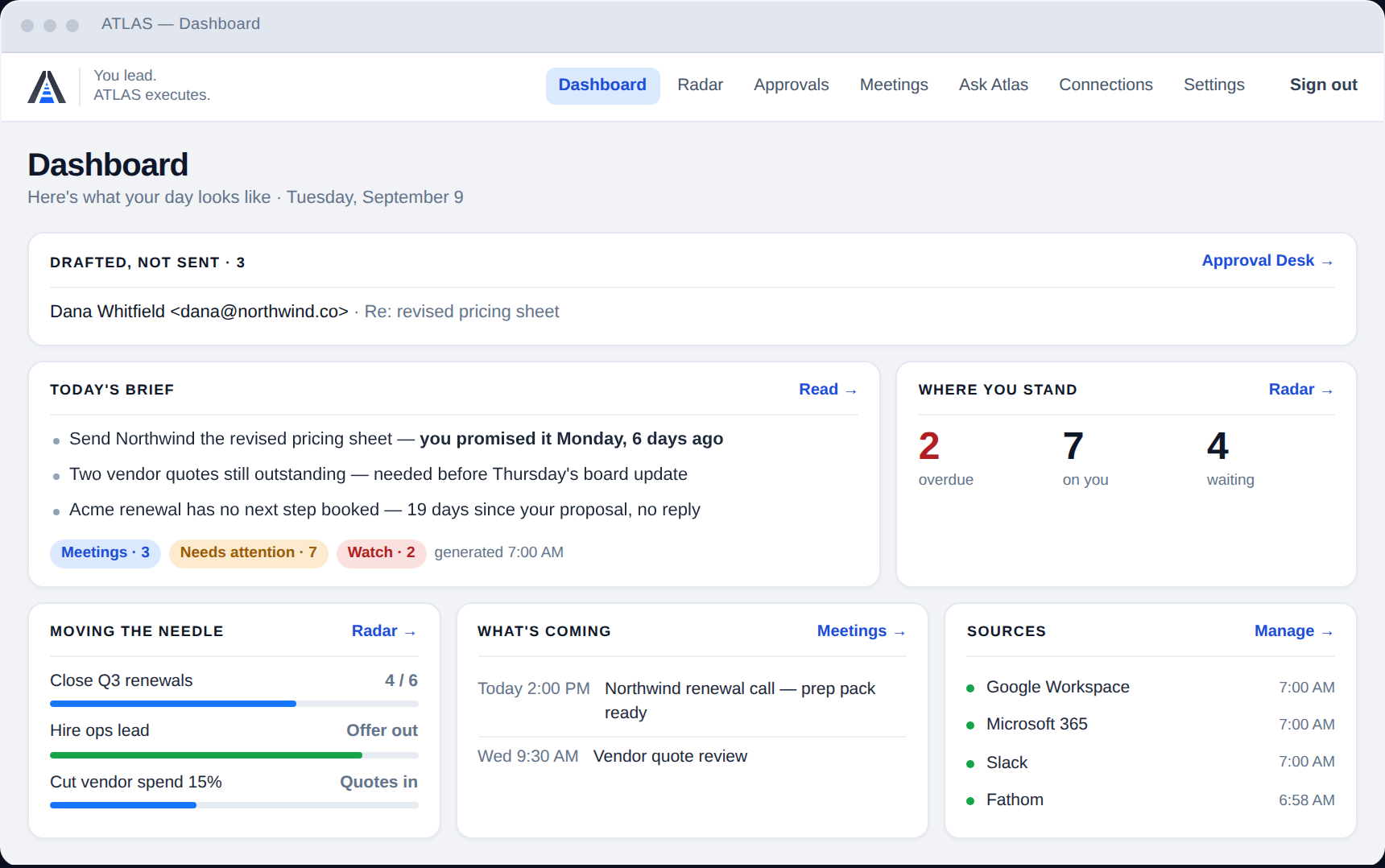Click the Cut vendor spend progress bar
1385x868 pixels.
point(234,806)
